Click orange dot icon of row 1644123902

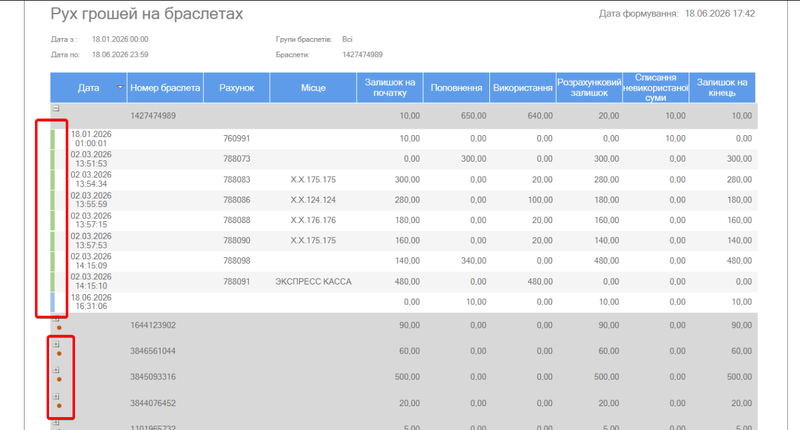[59, 327]
